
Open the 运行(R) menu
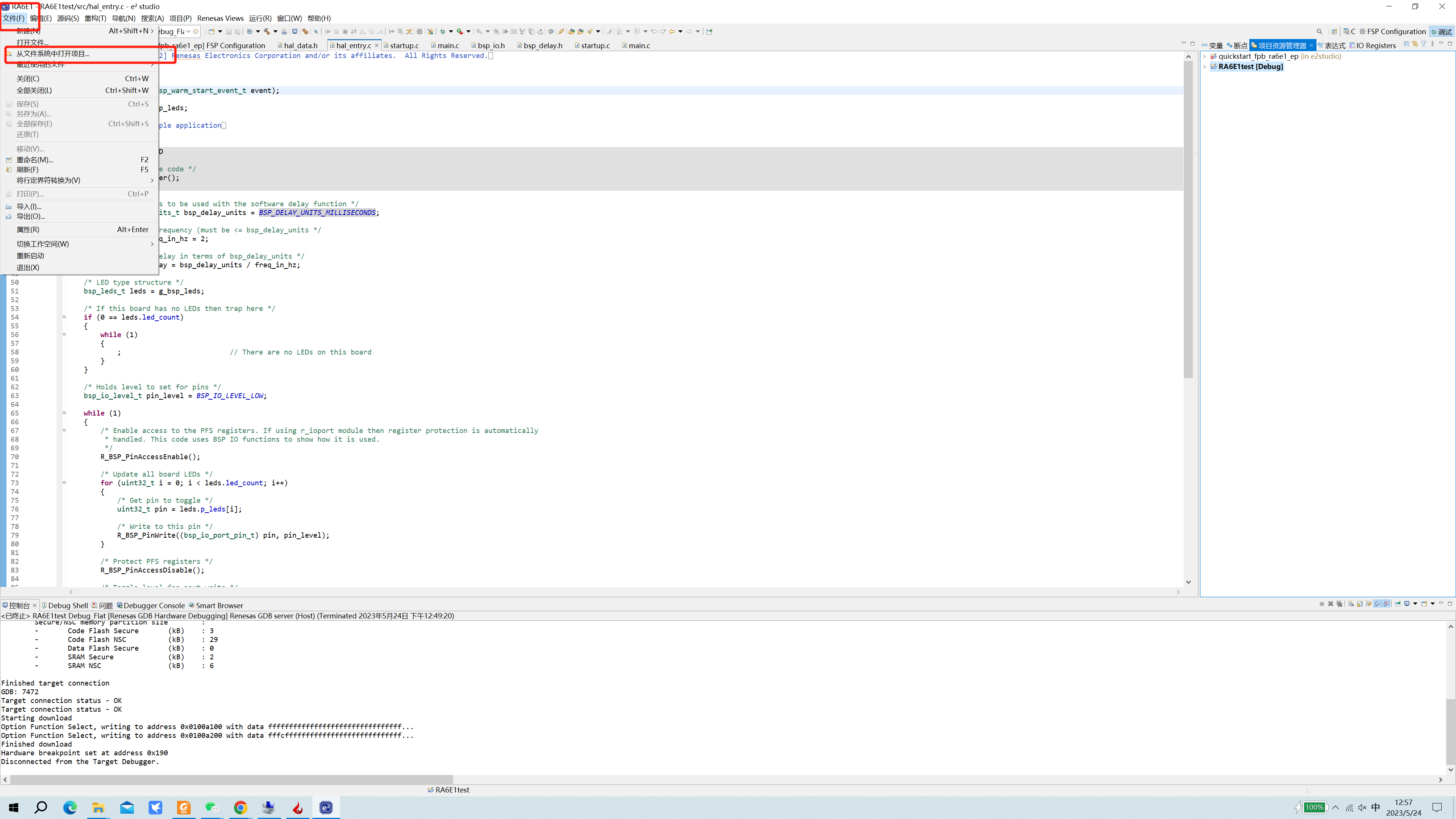click(x=260, y=19)
